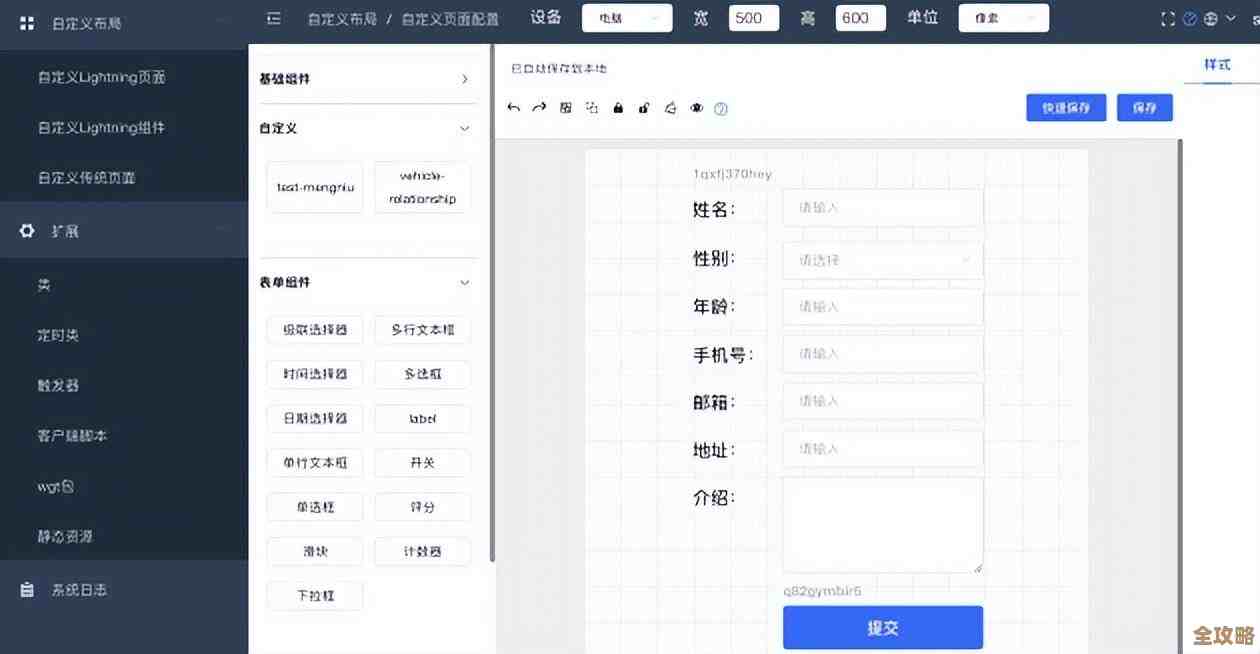The image size is (1260, 654).
Task: Undo the last canvas change
Action: coord(514,107)
